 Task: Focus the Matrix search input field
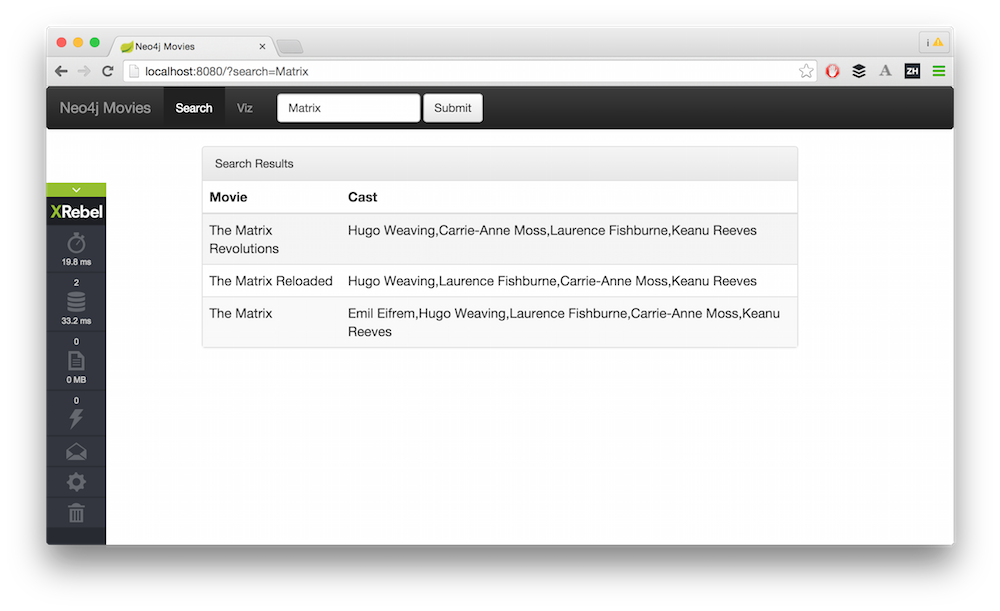[x=348, y=108]
